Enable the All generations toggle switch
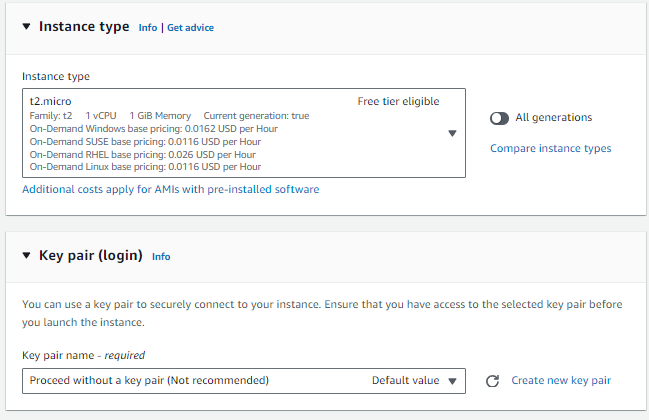Viewport: 649px width, 420px height. (x=500, y=118)
